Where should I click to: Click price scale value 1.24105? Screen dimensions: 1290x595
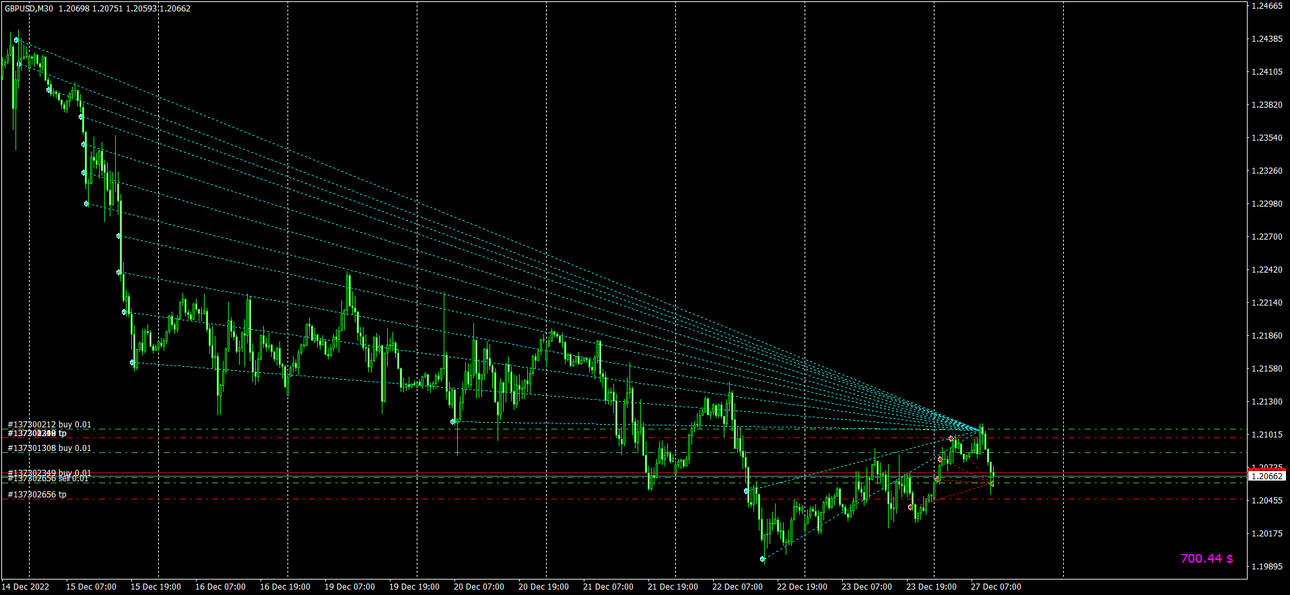click(x=1267, y=72)
